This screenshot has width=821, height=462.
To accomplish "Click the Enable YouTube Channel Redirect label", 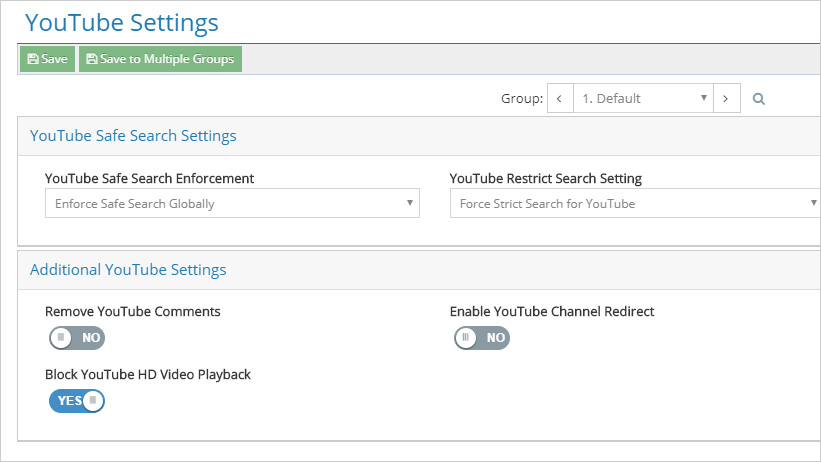I will [x=552, y=312].
